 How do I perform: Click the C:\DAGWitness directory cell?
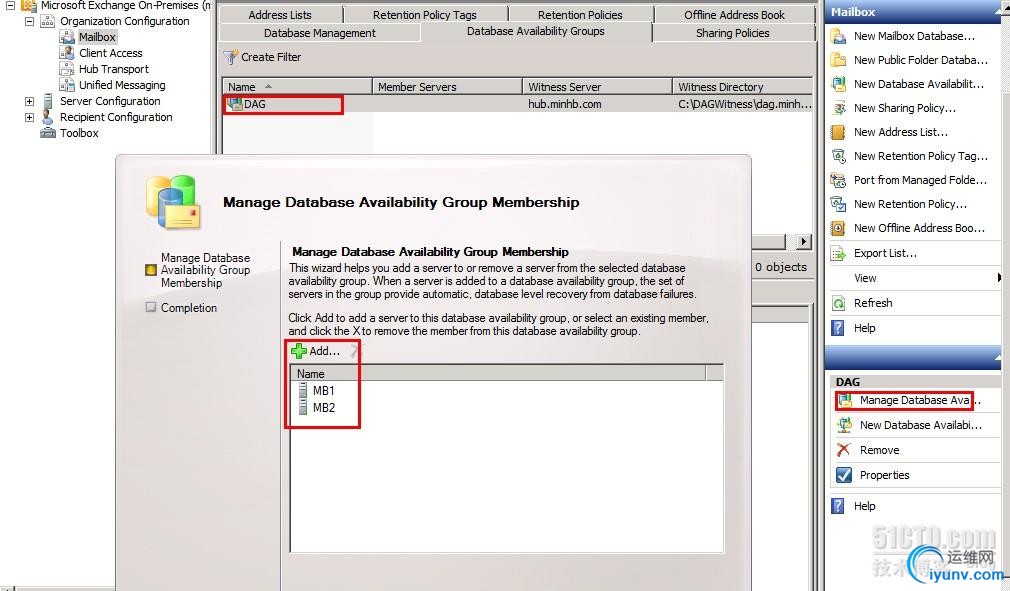(745, 104)
